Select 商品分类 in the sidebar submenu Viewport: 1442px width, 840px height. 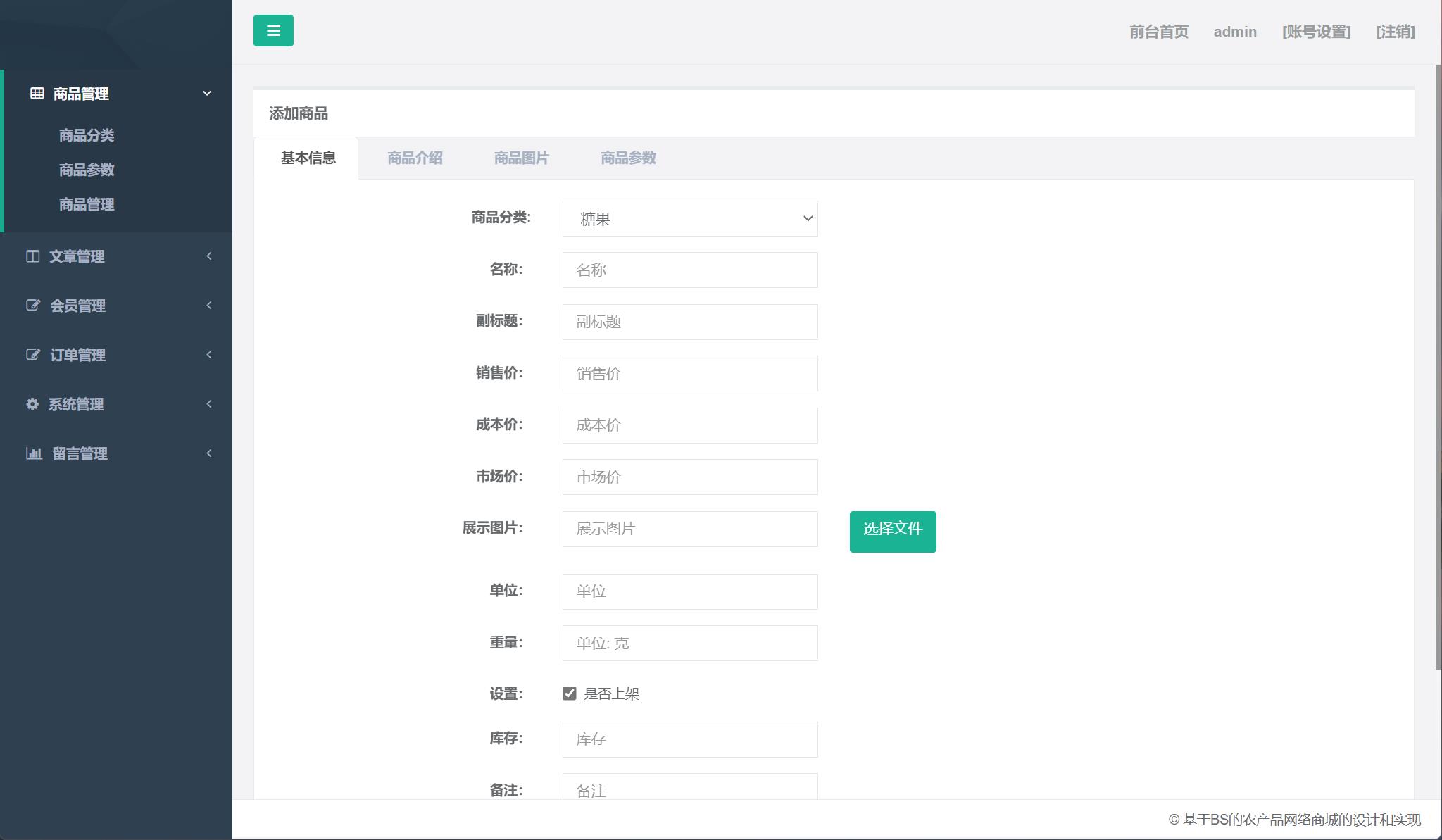(87, 135)
